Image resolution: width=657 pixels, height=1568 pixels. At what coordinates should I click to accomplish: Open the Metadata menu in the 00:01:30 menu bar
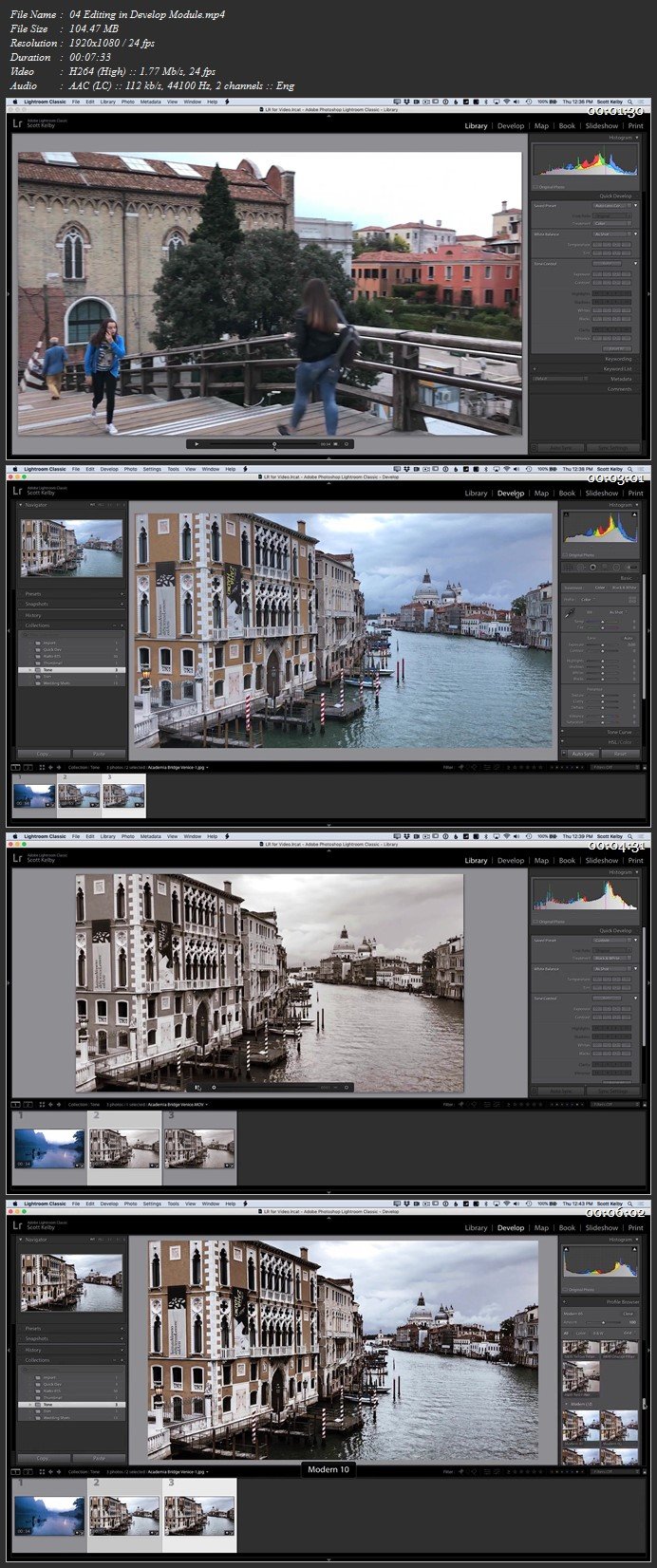(150, 101)
